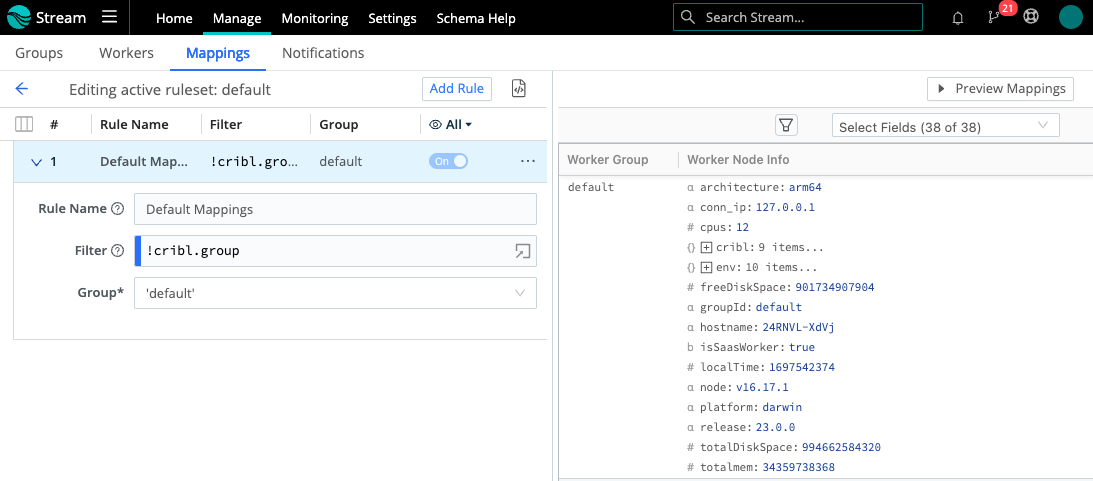The height and width of the screenshot is (481, 1093).
Task: Open the Select Fields dropdown
Action: [945, 127]
